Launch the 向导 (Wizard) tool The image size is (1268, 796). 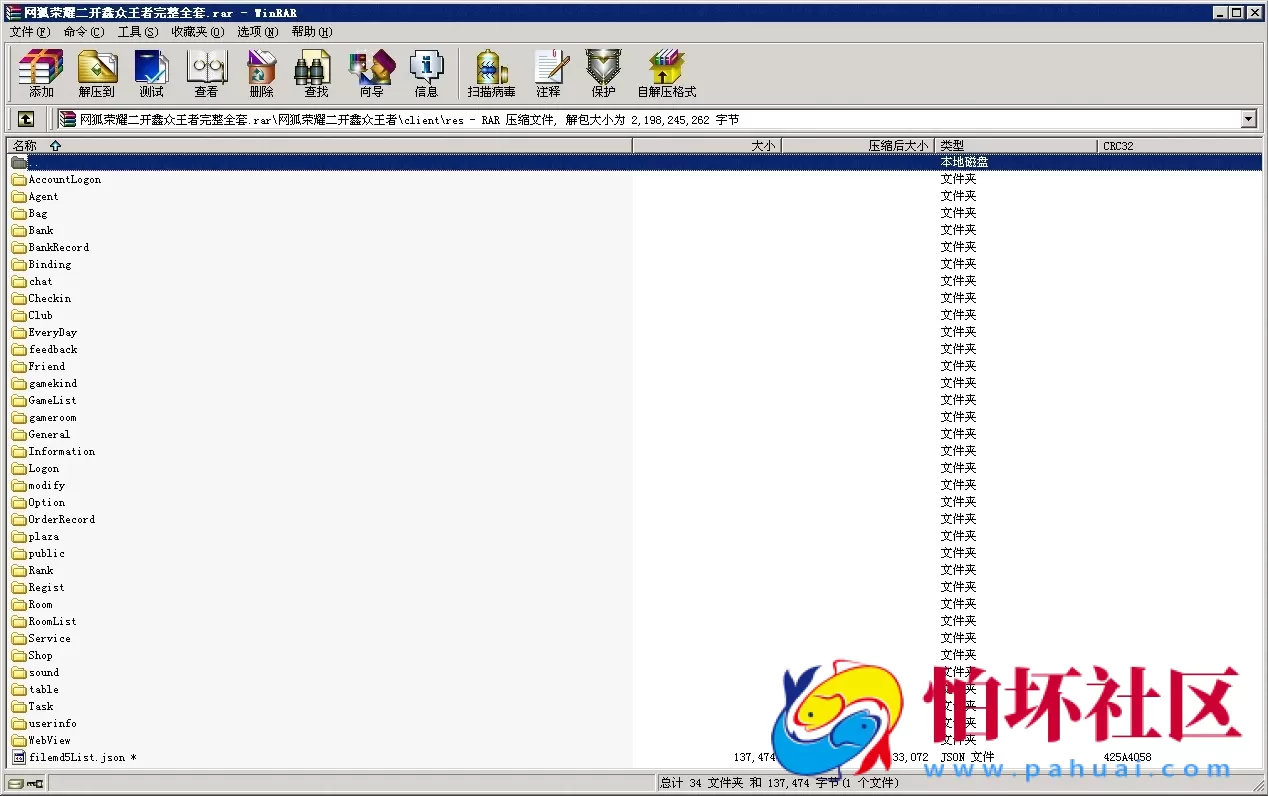click(371, 74)
